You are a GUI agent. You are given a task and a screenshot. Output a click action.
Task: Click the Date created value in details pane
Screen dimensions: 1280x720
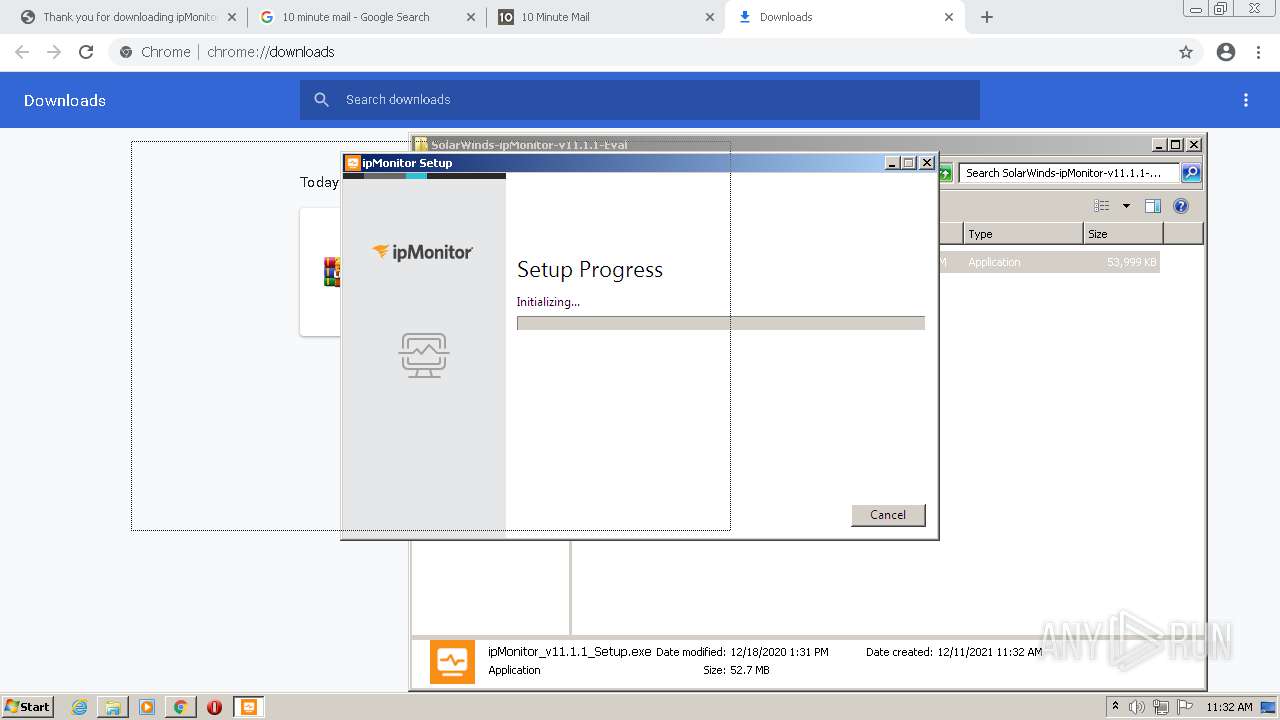click(989, 652)
